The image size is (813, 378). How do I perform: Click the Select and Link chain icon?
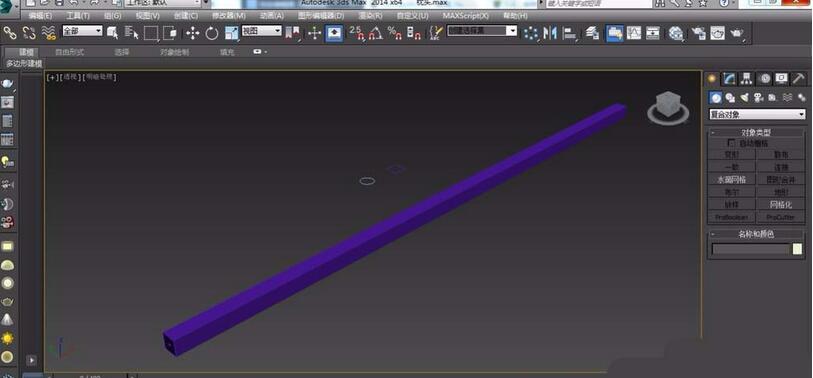[x=10, y=34]
